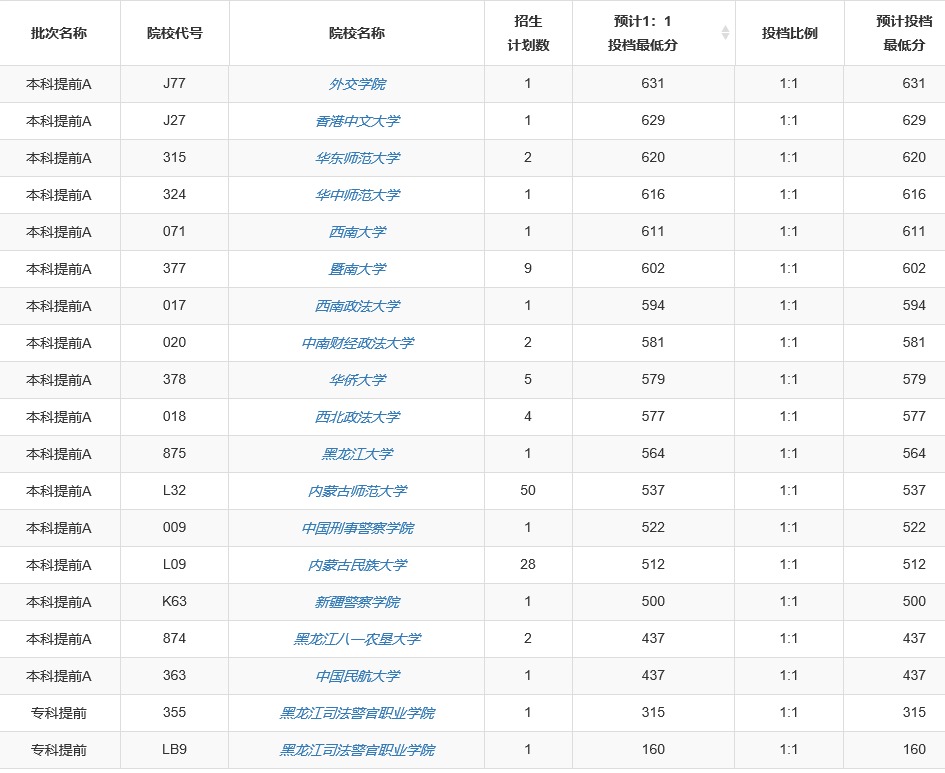Click the 西南政法大学 link
Screen dimensions: 945x773
pyautogui.click(x=357, y=306)
